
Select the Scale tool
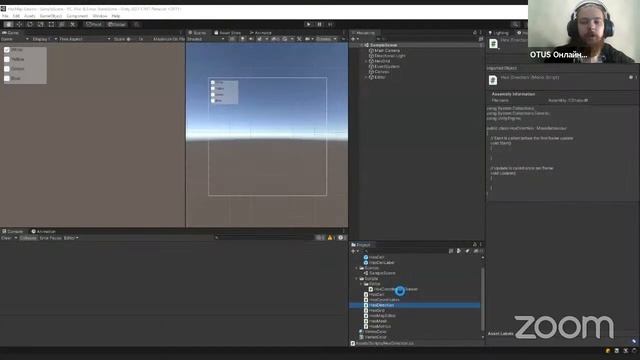tap(40, 24)
